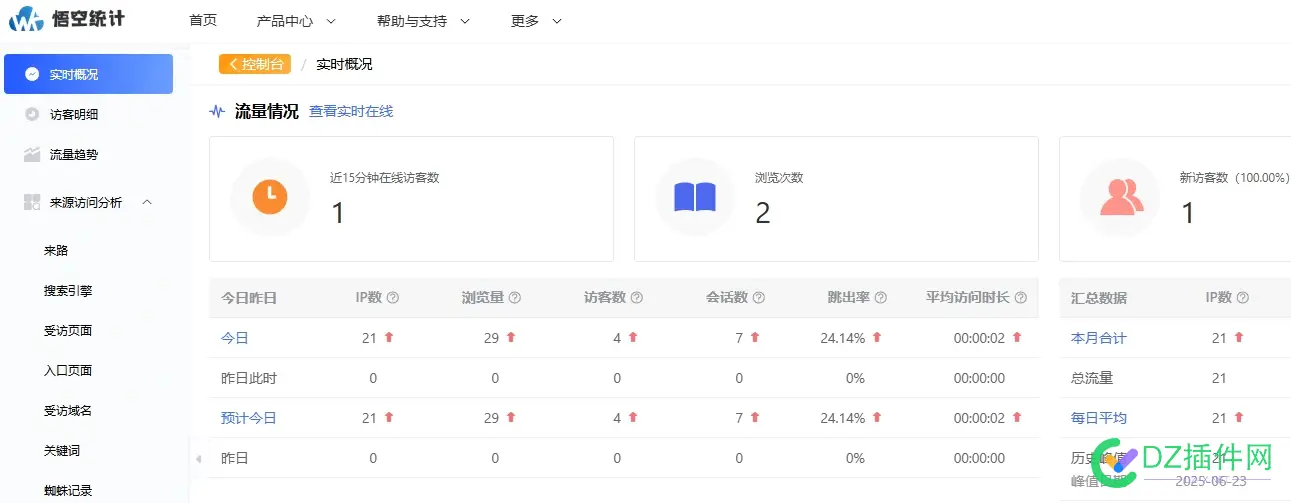Open the 本月合计 link
This screenshot has height=503, width=1291.
coord(1099,338)
